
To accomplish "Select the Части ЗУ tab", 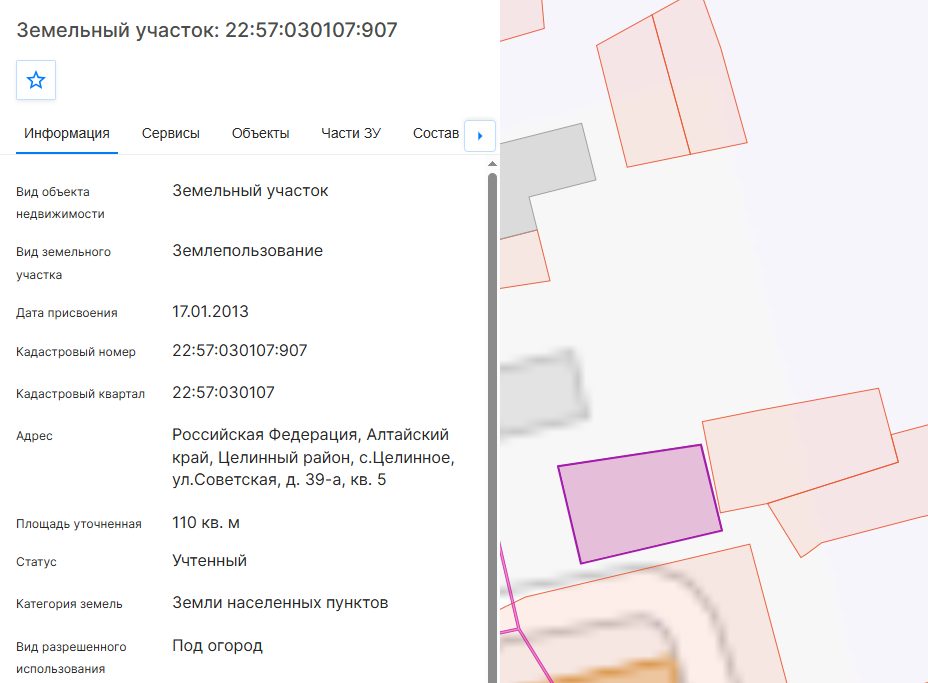I will point(351,134).
